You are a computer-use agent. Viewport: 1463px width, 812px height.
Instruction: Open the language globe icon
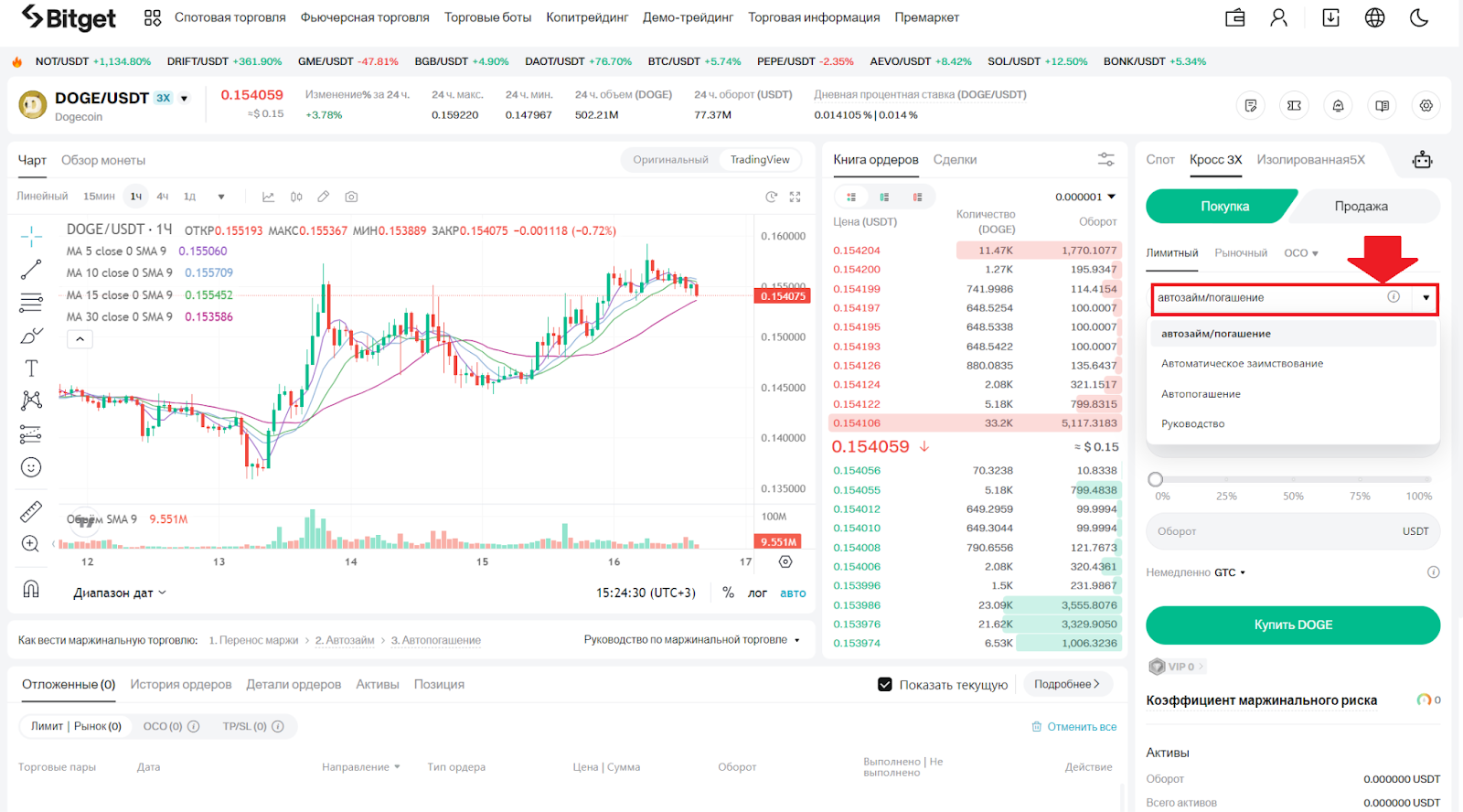pyautogui.click(x=1374, y=17)
